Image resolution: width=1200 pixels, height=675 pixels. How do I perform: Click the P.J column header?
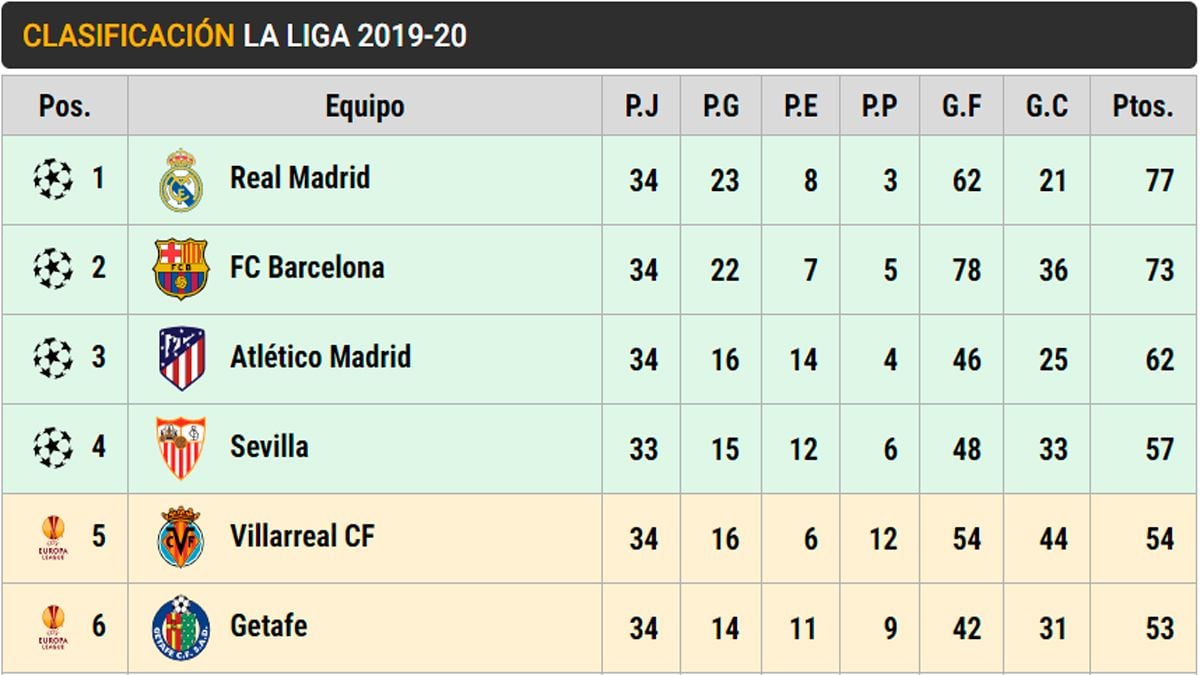coord(641,106)
